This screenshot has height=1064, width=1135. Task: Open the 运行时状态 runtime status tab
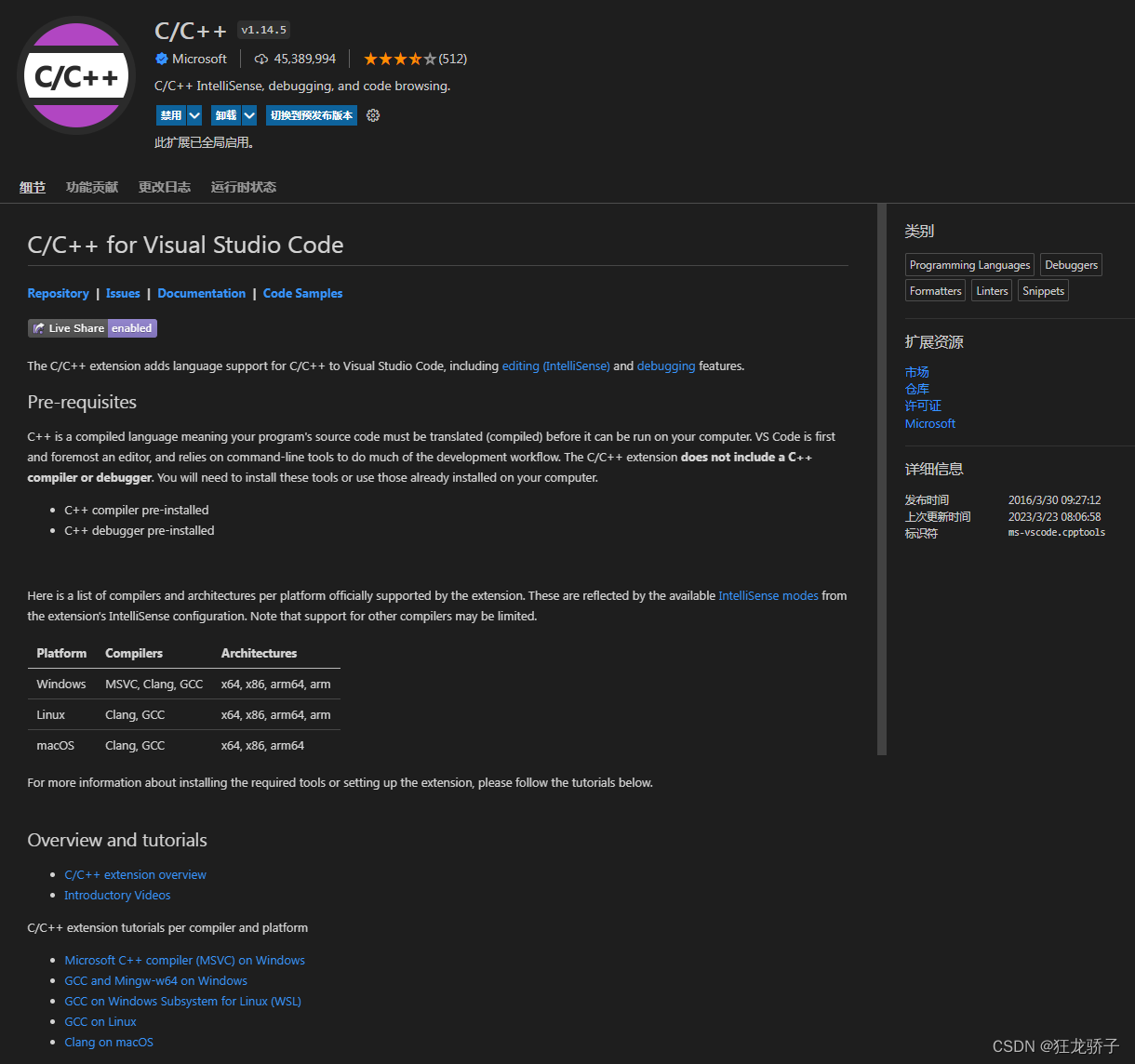244,187
